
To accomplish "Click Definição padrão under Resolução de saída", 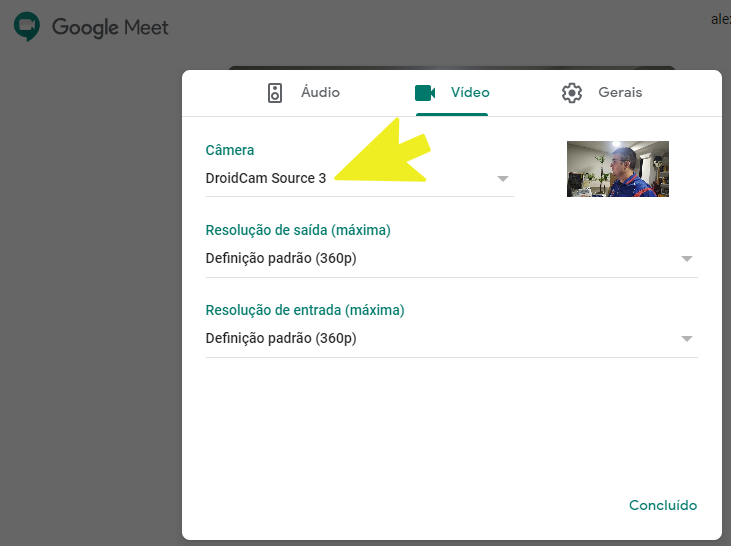I will click(x=281, y=258).
